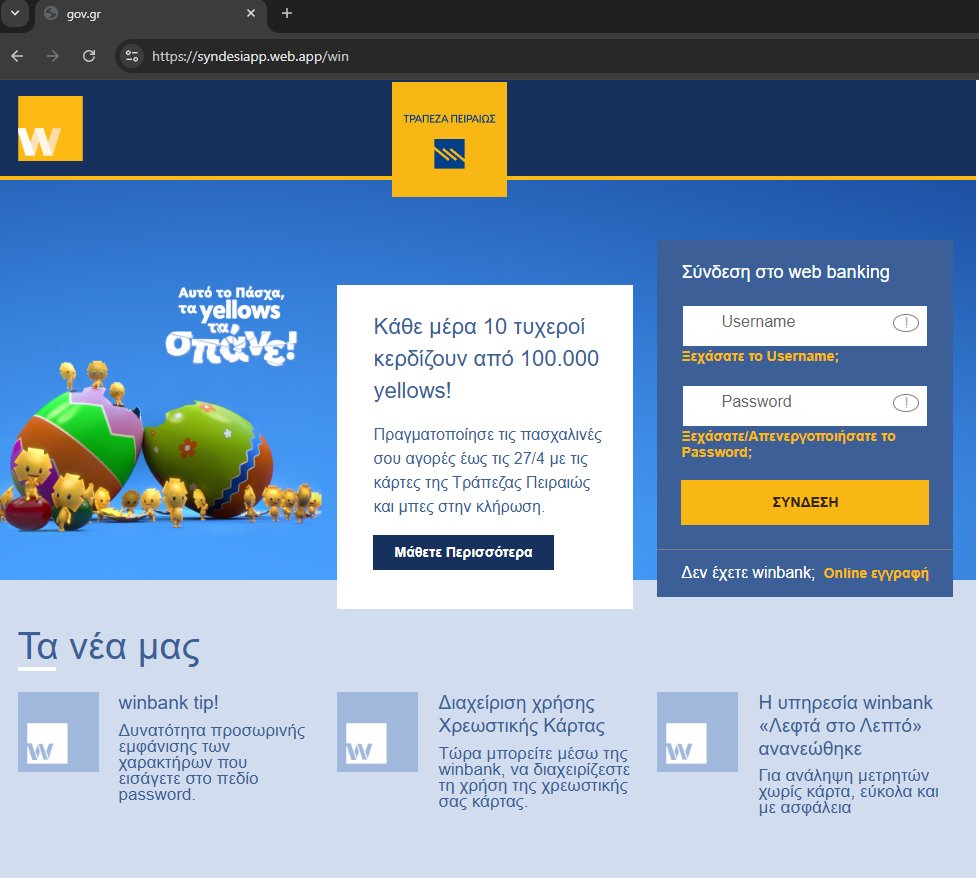Open a new browser tab with the plus icon
979x878 pixels.
click(287, 13)
